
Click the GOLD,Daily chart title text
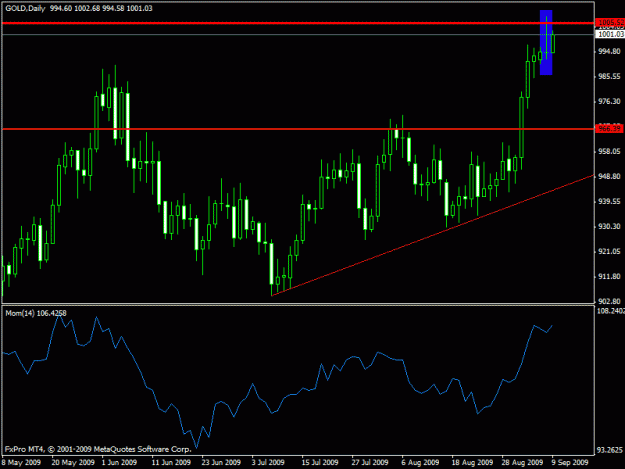point(26,8)
